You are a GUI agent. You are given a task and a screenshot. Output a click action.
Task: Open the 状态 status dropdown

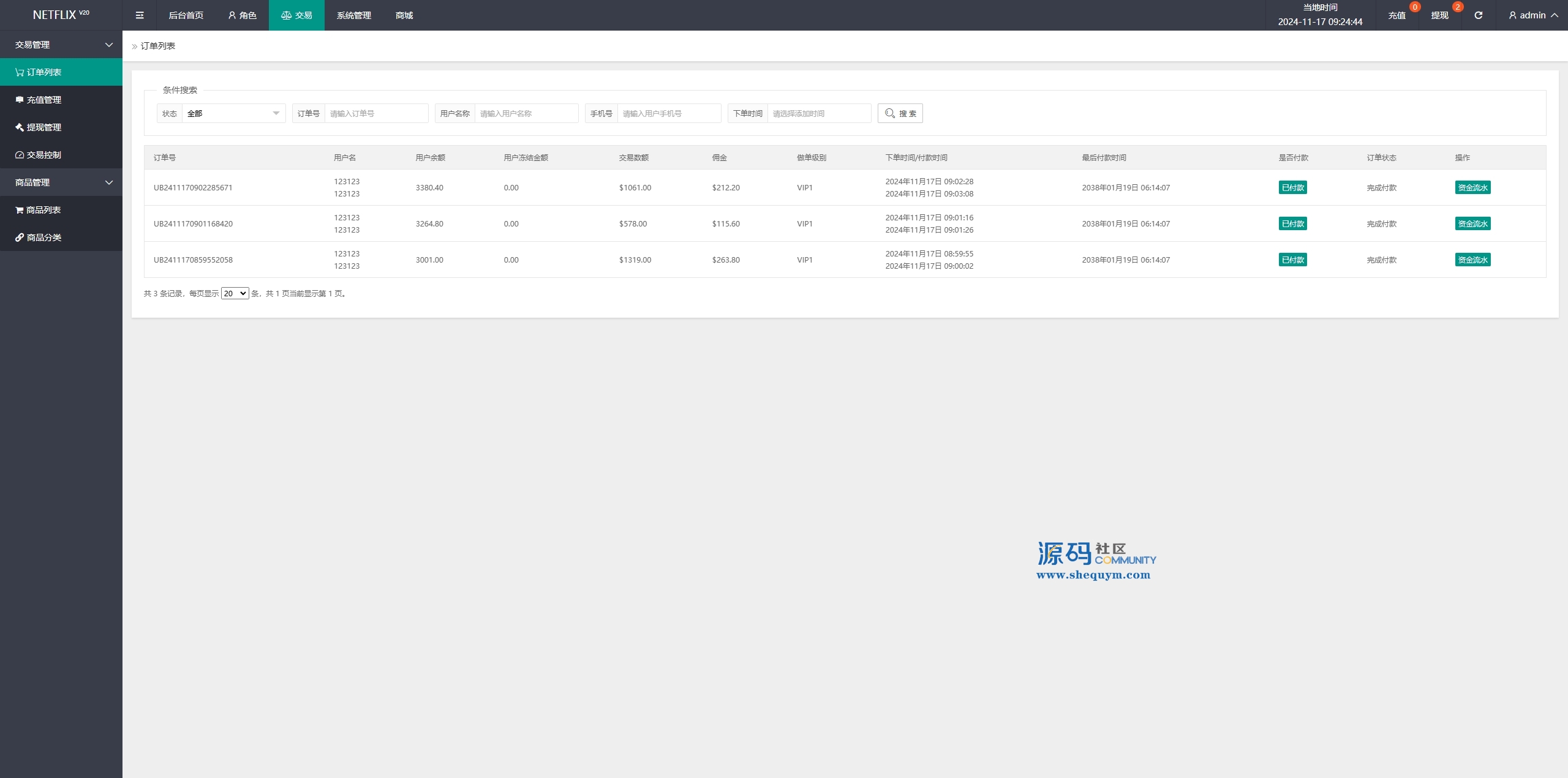(x=233, y=113)
